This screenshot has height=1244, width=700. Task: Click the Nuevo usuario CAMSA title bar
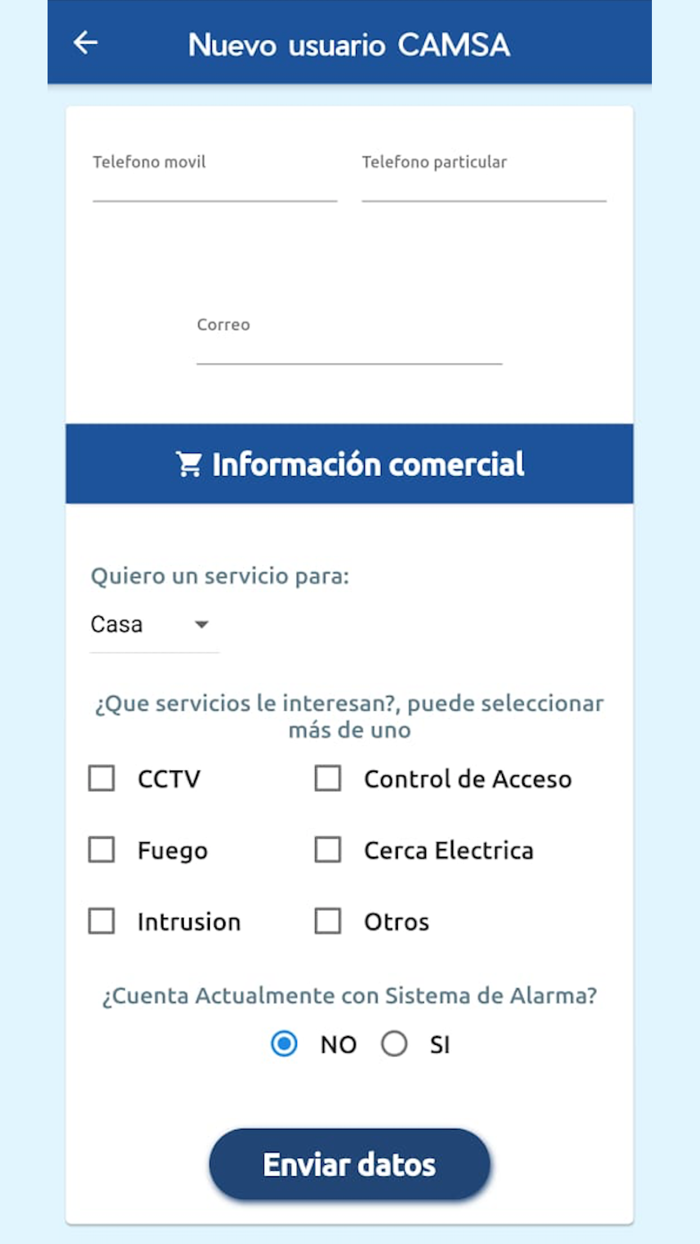[350, 43]
